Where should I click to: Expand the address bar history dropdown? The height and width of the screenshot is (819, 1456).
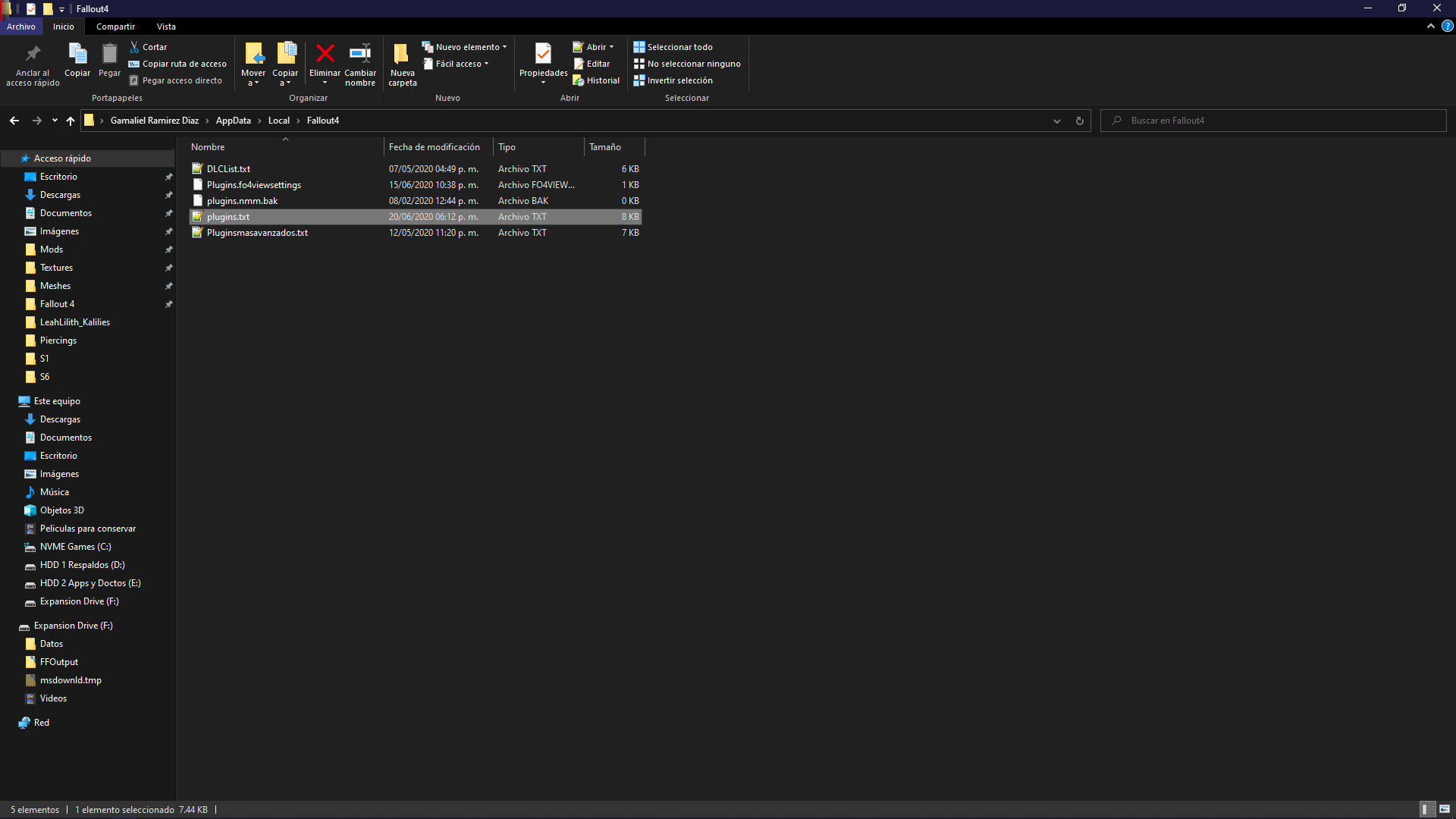click(1057, 121)
